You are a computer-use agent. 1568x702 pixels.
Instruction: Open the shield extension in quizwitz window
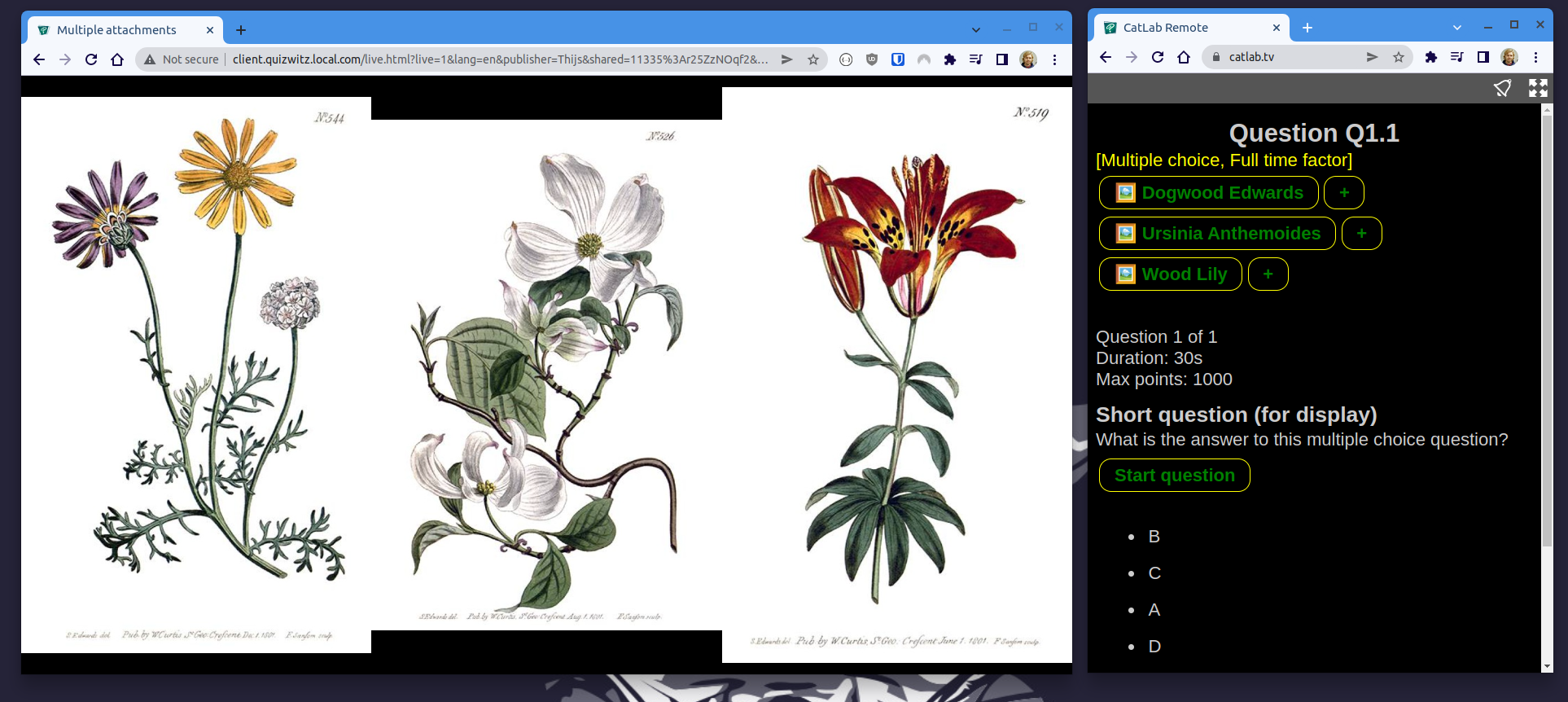click(872, 59)
